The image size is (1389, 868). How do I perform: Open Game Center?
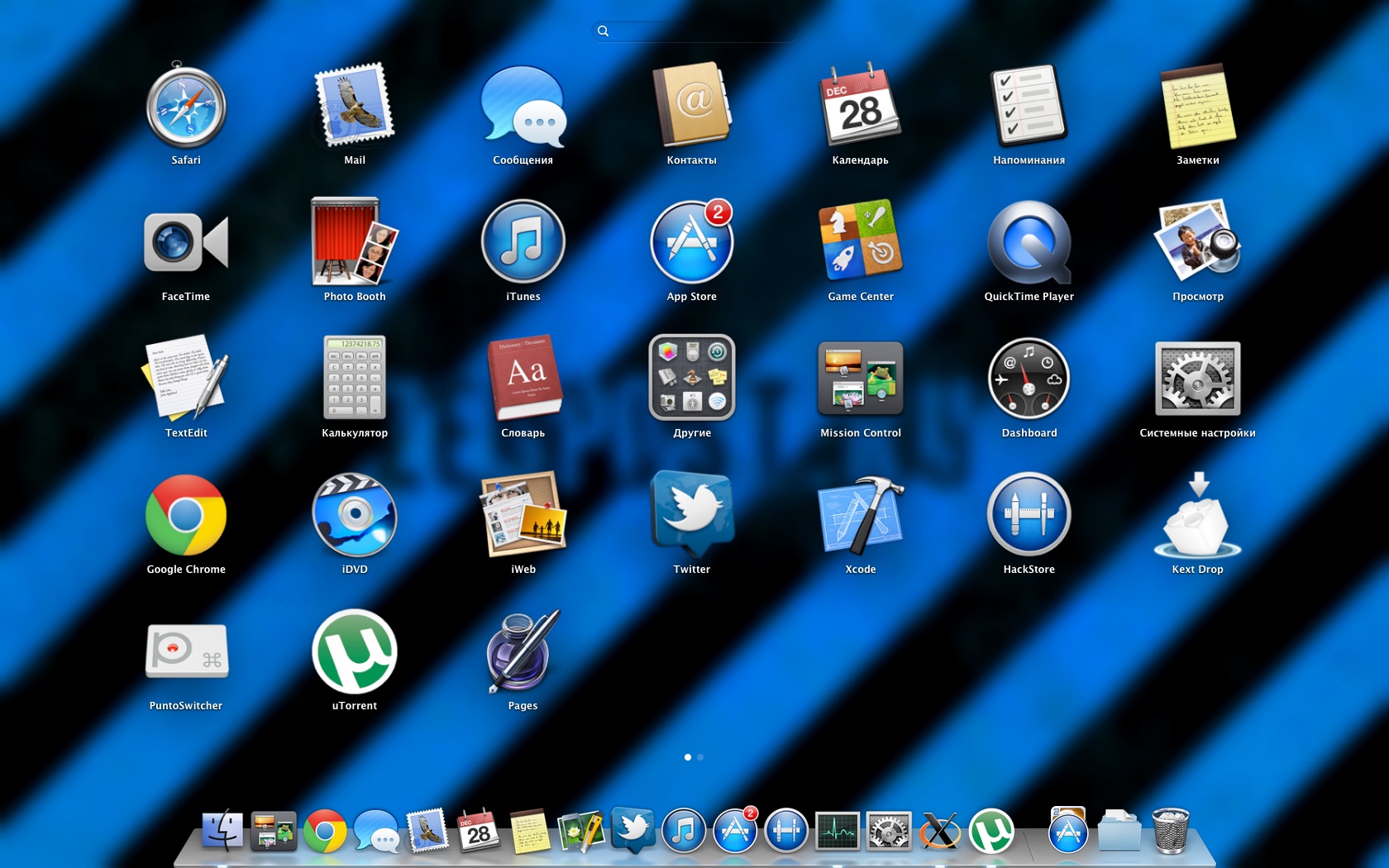pos(861,240)
